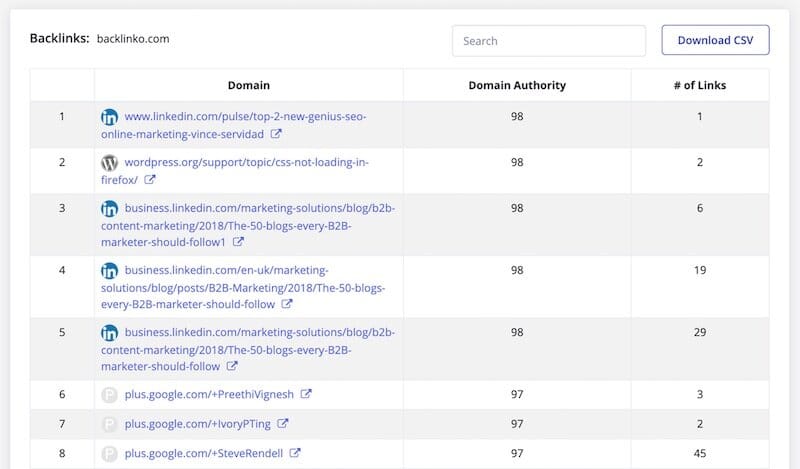Click the WordPress favicon in row 2
Image resolution: width=800 pixels, height=469 pixels.
pos(109,163)
